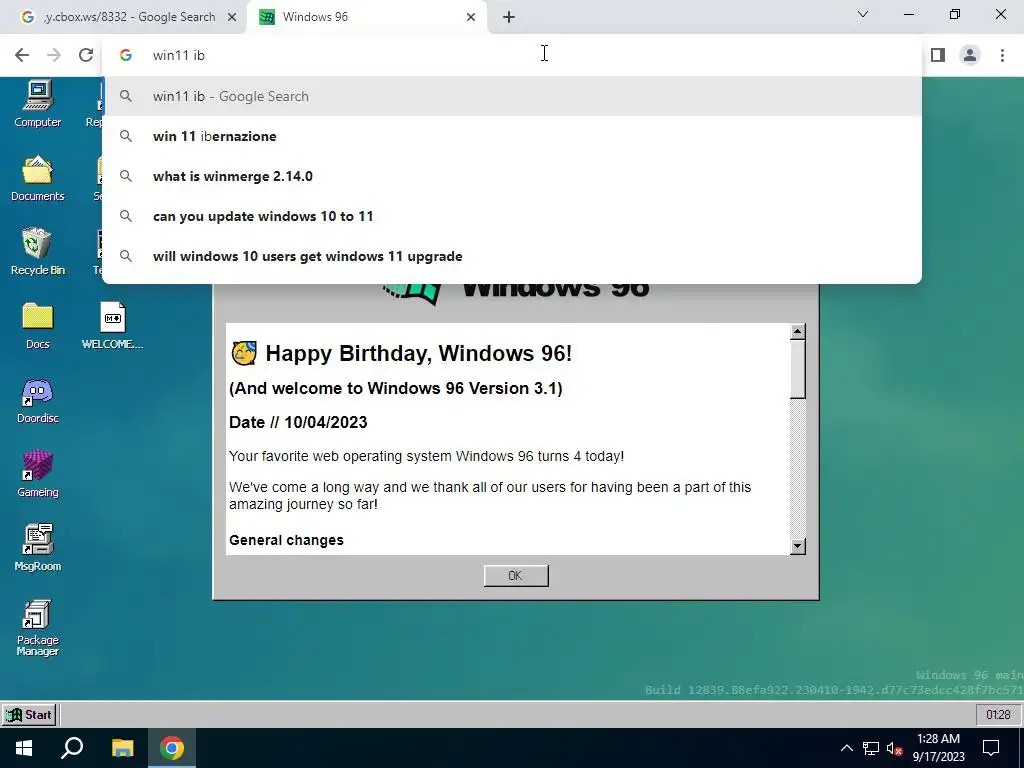This screenshot has height=768, width=1024.
Task: Open the Chrome three-dot menu
Action: tap(1002, 55)
